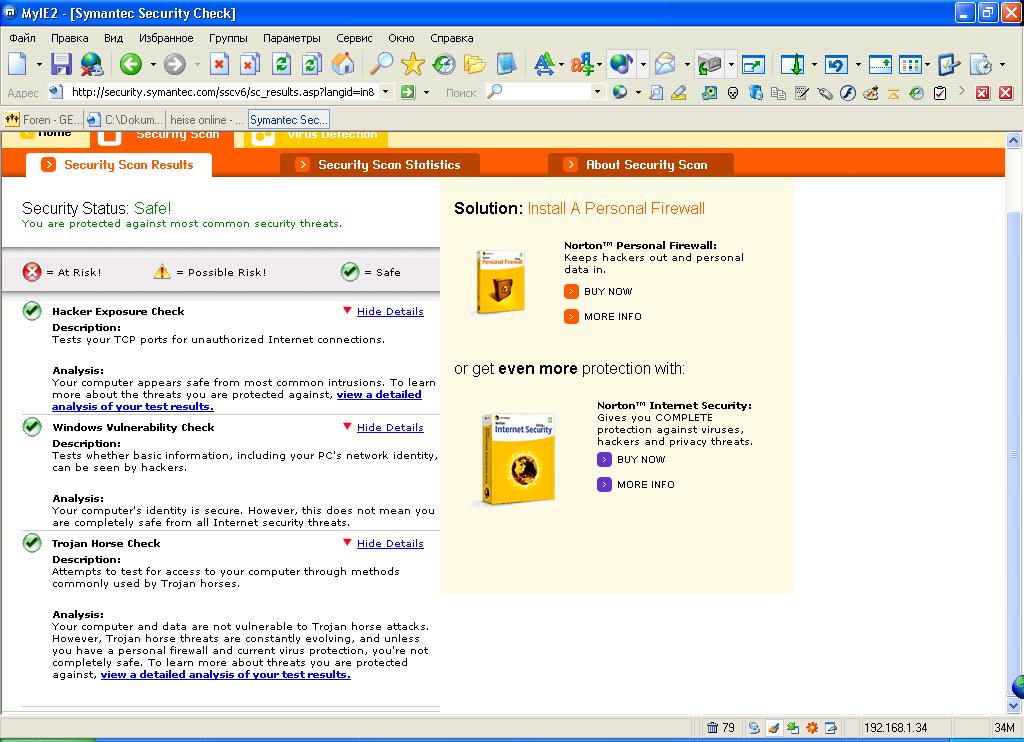Click BUY NOW for Norton Internet Security

coord(632,459)
